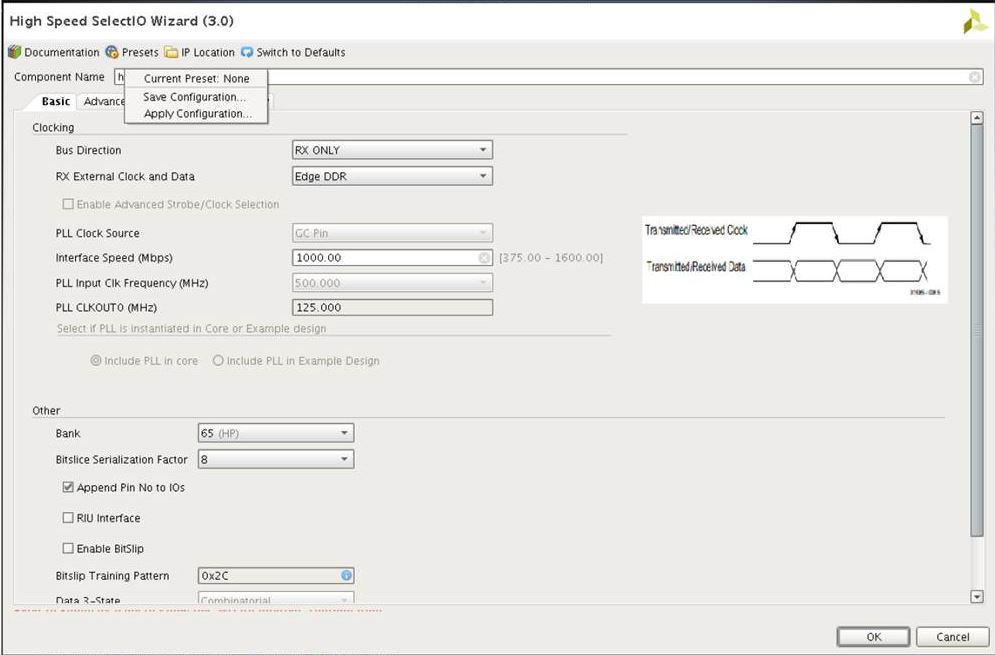995x655 pixels.
Task: Select Apply Configuration menu entry
Action: click(x=197, y=114)
